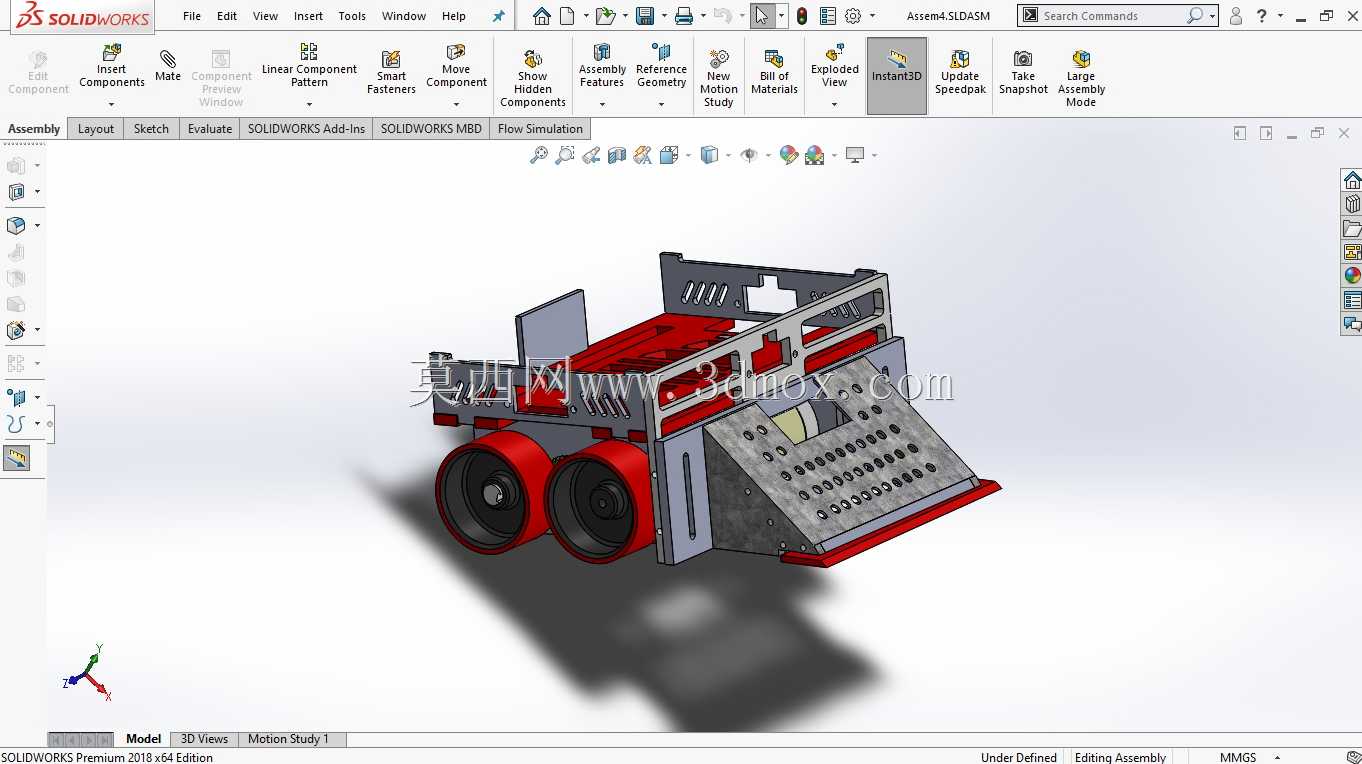Open the 3D Views bottom tab
The width and height of the screenshot is (1362, 764).
pos(204,739)
